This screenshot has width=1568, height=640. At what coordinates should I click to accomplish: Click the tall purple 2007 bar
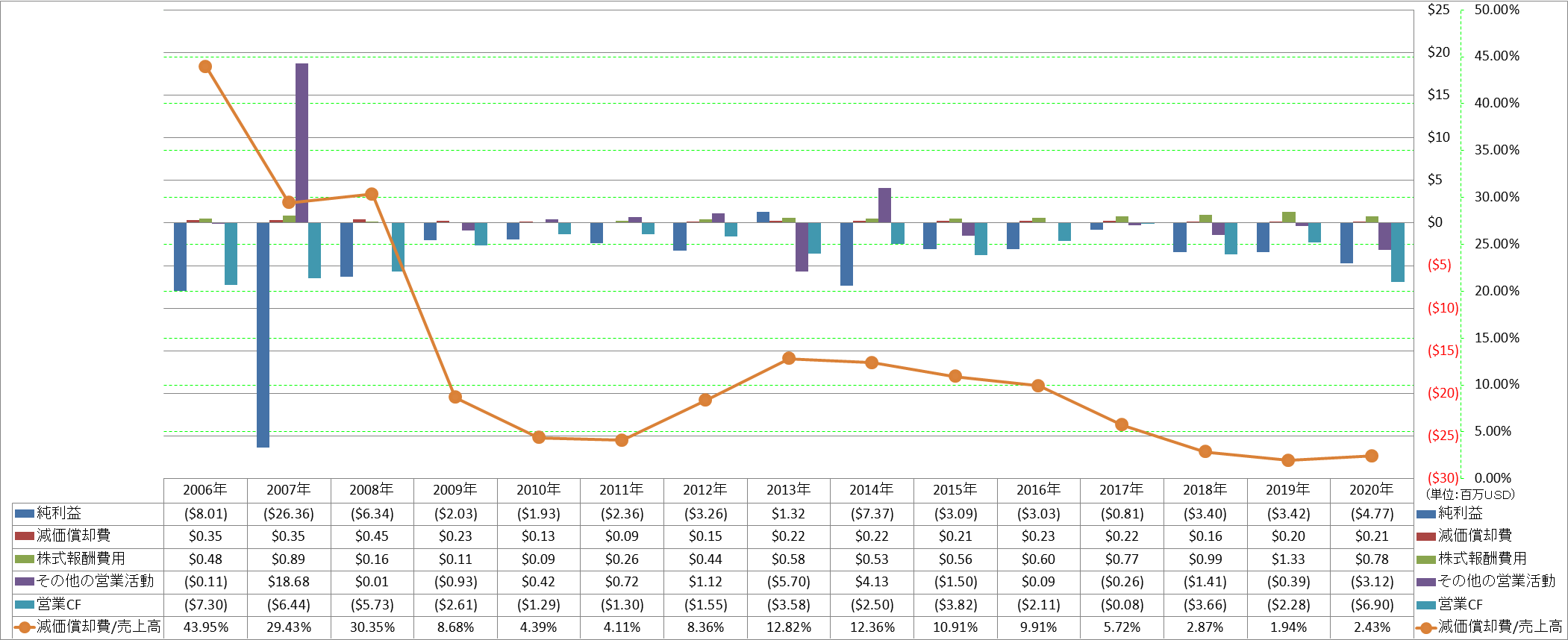(302, 142)
